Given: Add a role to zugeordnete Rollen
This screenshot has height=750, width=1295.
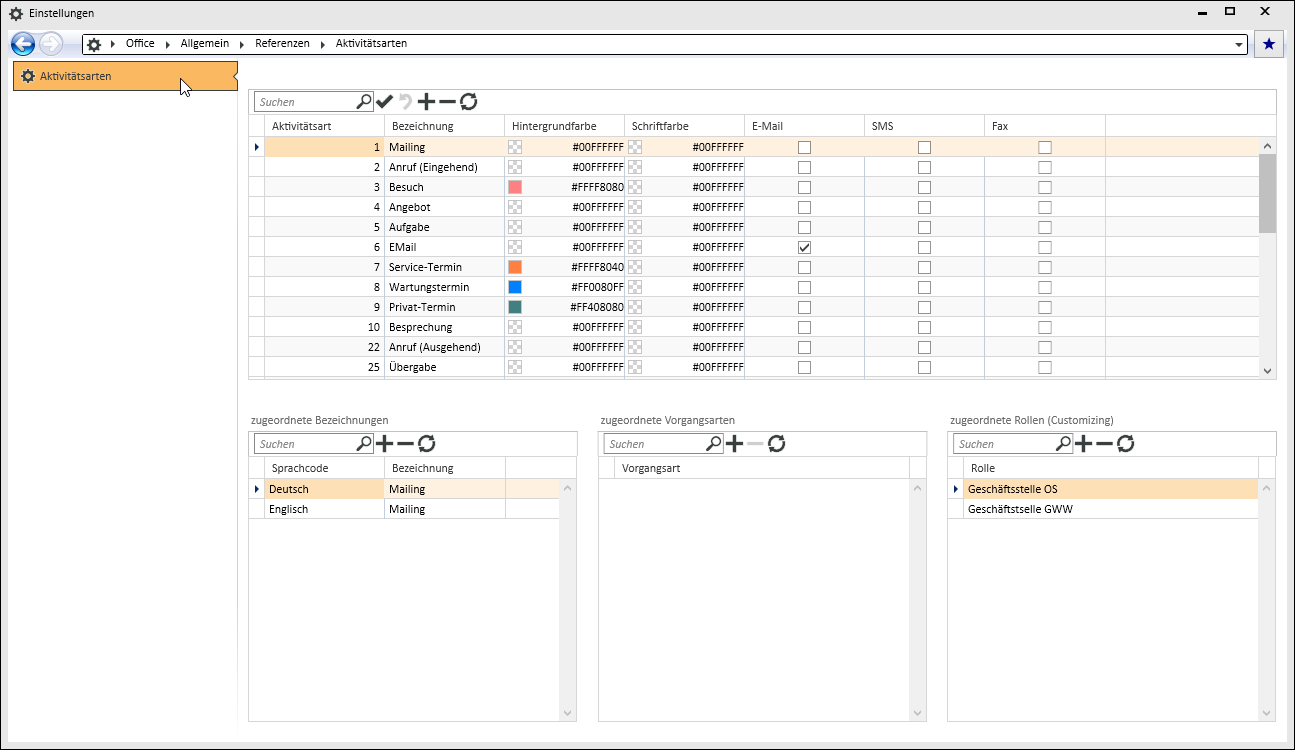Looking at the screenshot, I should coord(1083,443).
